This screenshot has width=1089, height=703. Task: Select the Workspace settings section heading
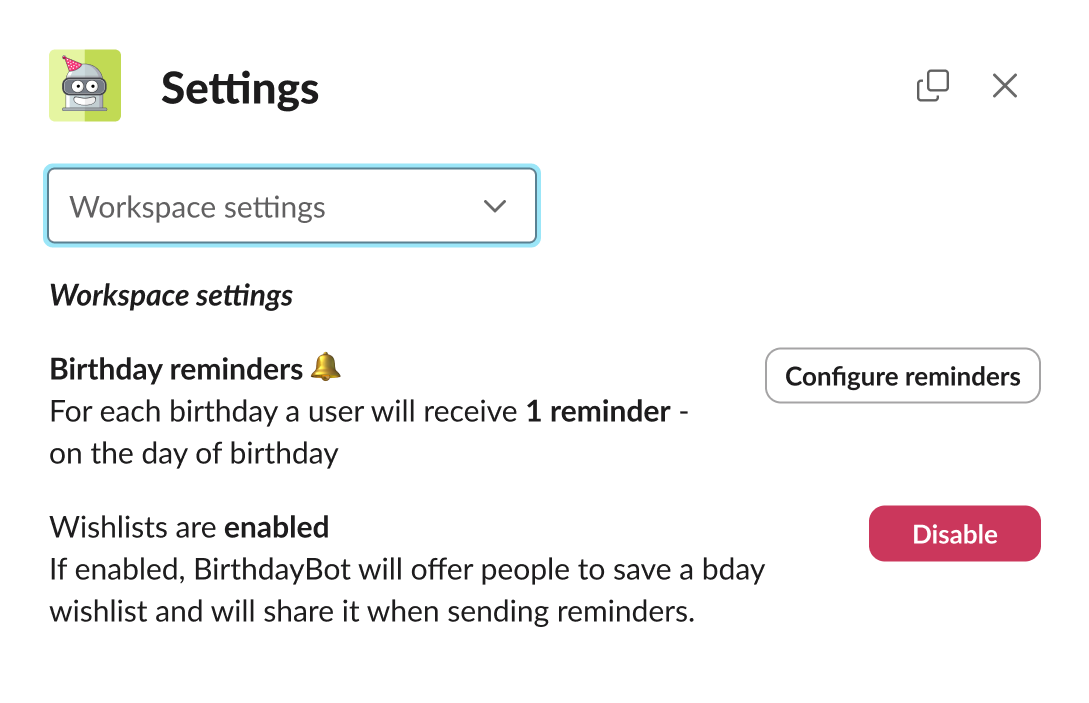[x=170, y=295]
